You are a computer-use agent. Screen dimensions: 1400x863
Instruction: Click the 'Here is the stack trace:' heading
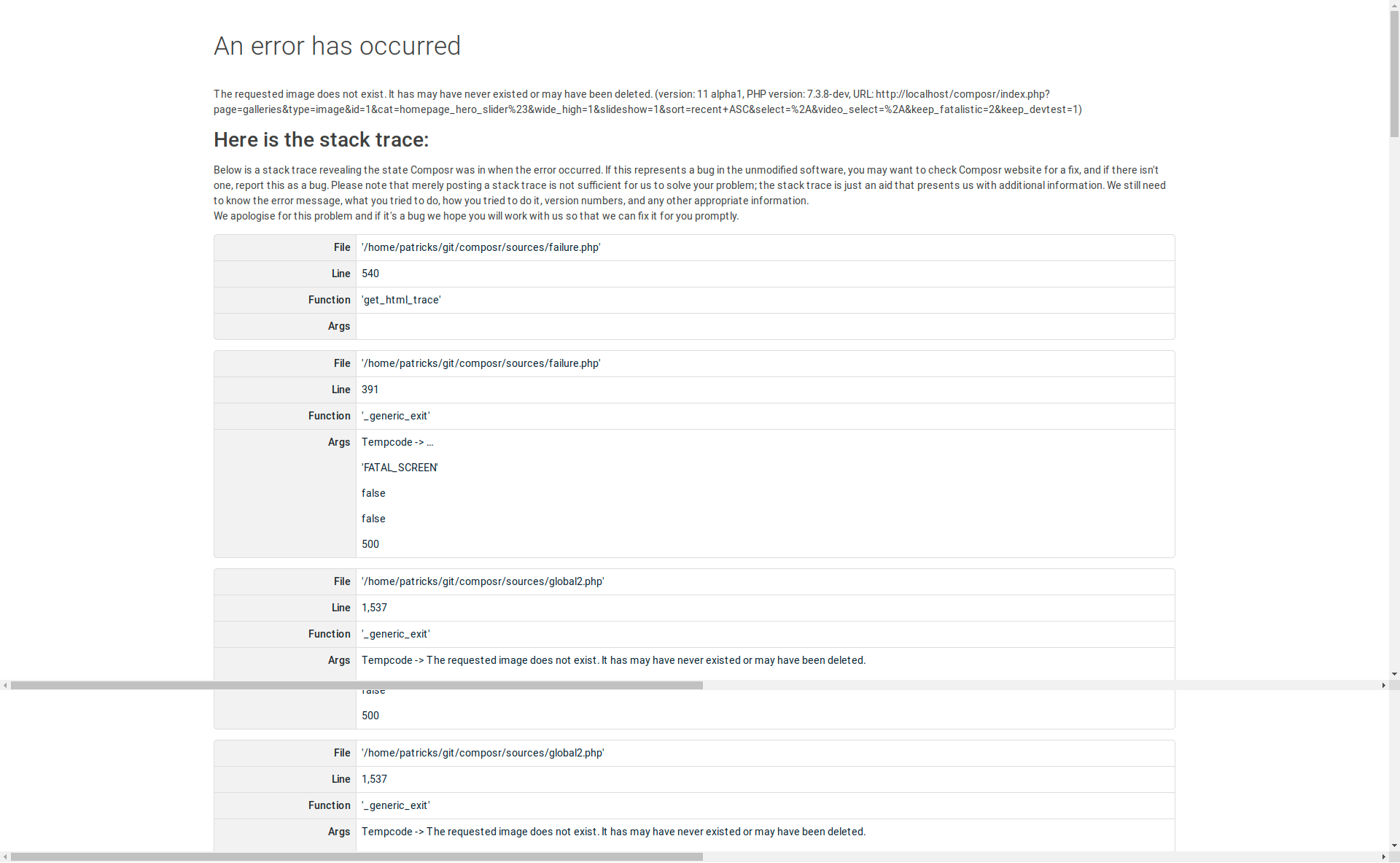tap(321, 139)
